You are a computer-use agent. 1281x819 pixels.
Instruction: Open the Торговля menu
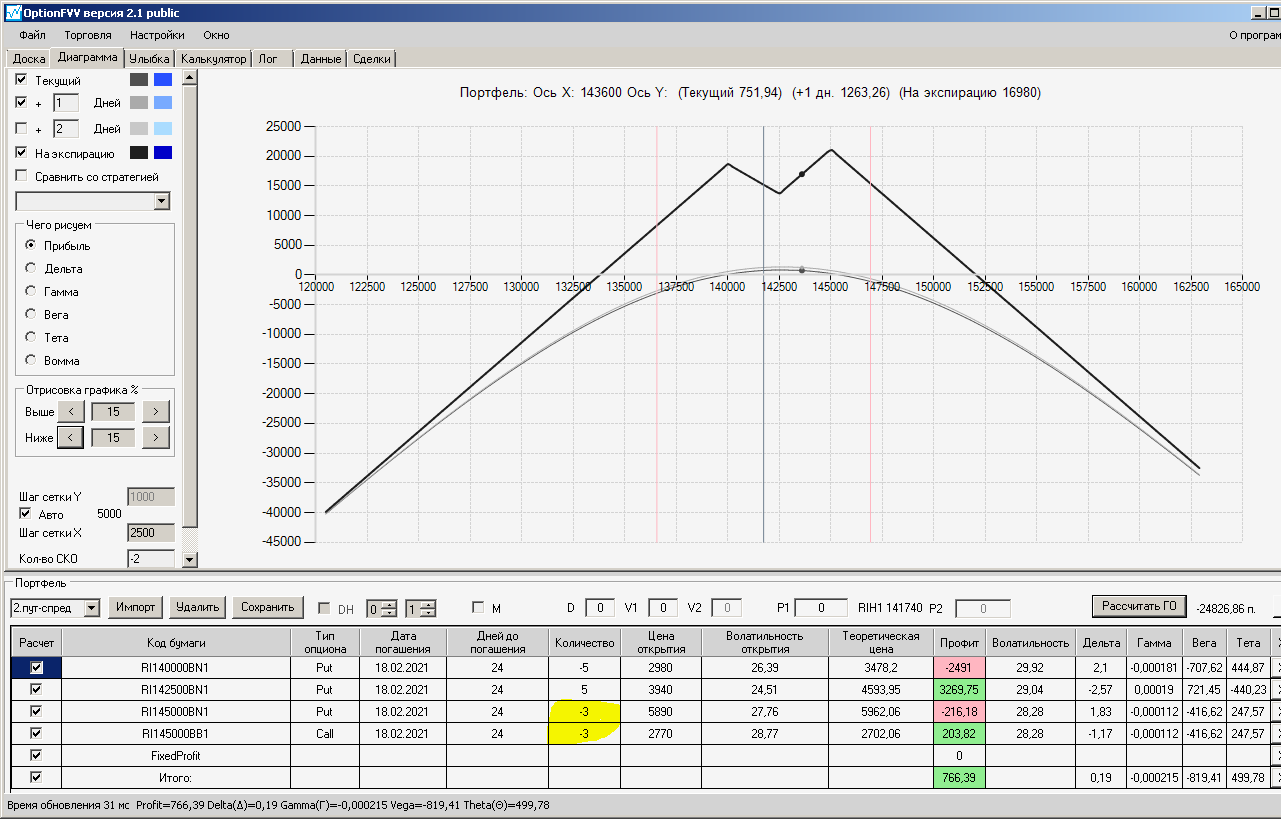click(x=88, y=35)
